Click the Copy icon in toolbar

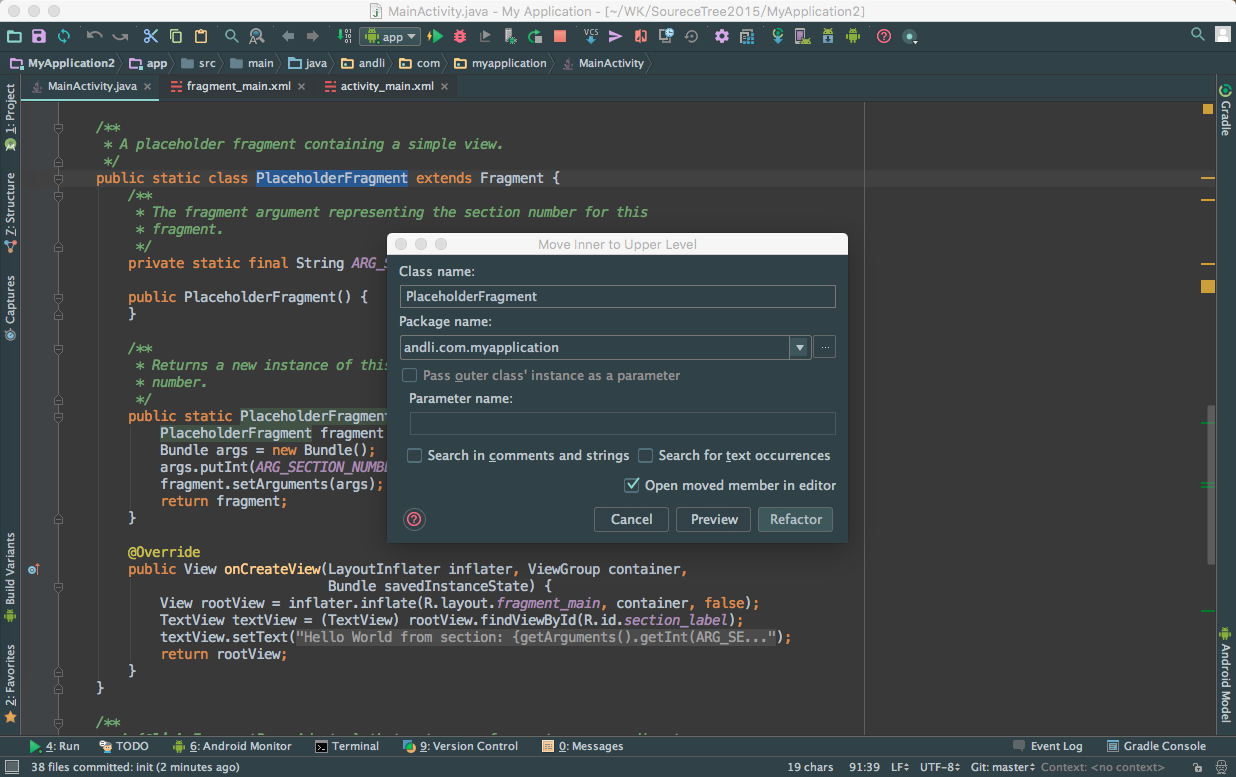[x=176, y=36]
